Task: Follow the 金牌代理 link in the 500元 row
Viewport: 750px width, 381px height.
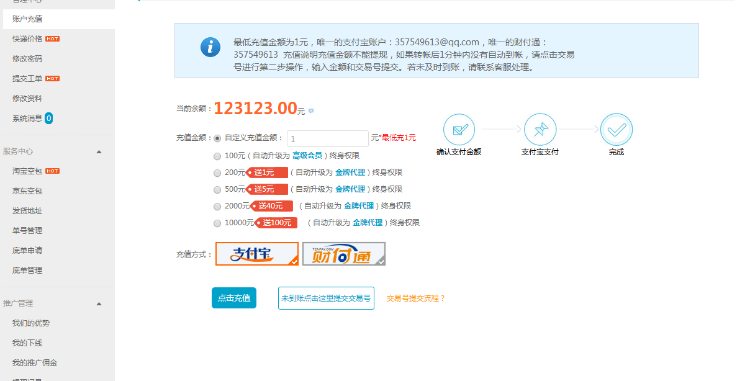Action: point(350,189)
